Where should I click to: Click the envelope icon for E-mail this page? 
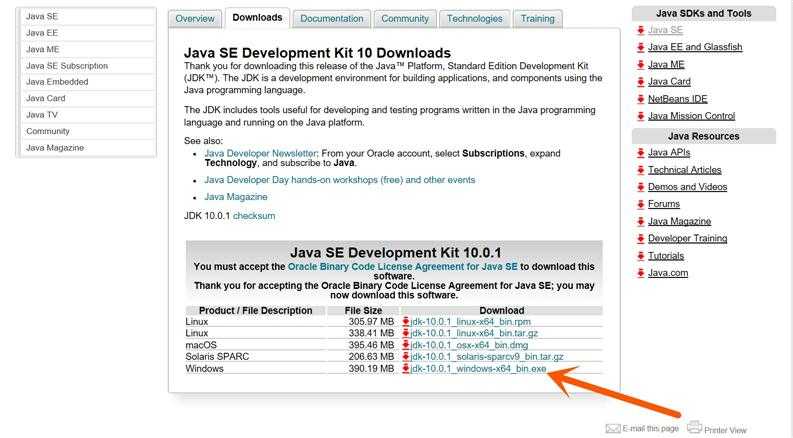coord(613,429)
